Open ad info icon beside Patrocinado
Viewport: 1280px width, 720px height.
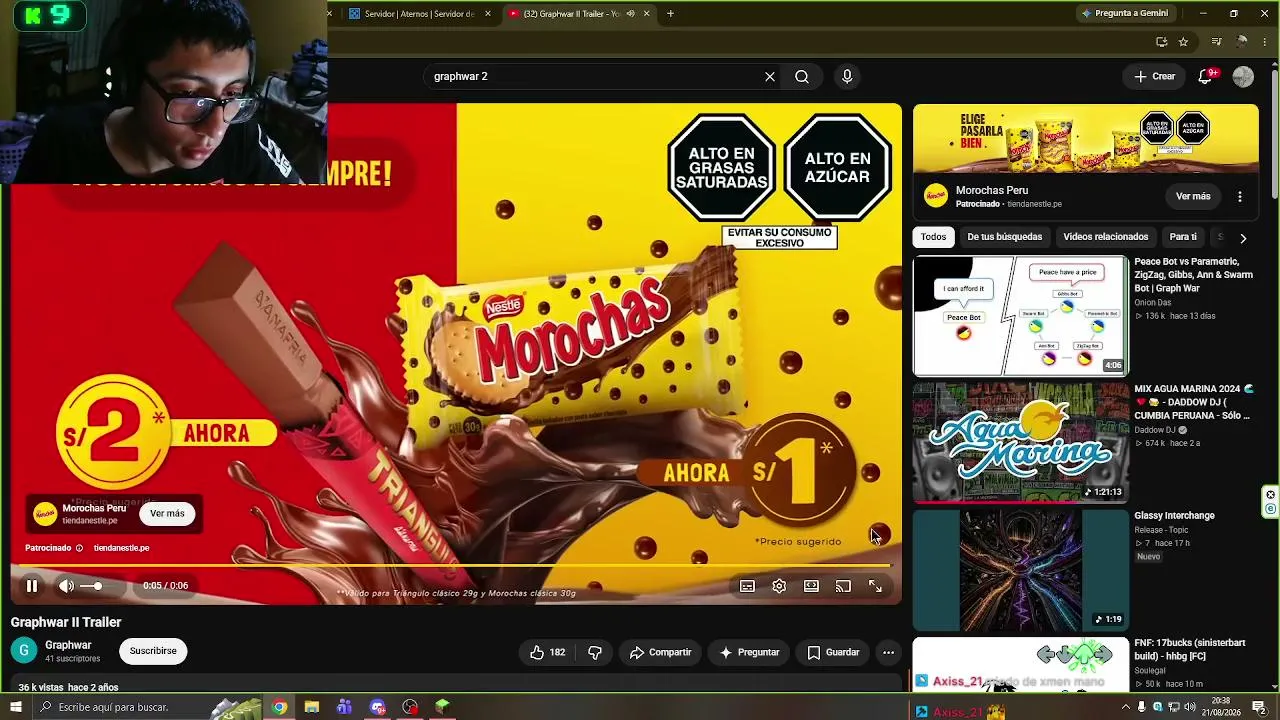click(79, 548)
